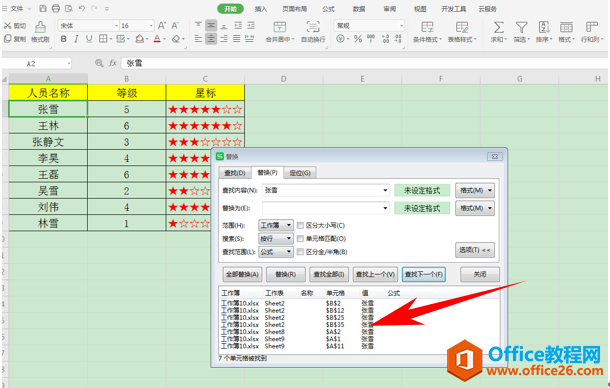The width and height of the screenshot is (610, 388).
Task: Switch to the 定位(G) dialog tab
Action: click(300, 173)
